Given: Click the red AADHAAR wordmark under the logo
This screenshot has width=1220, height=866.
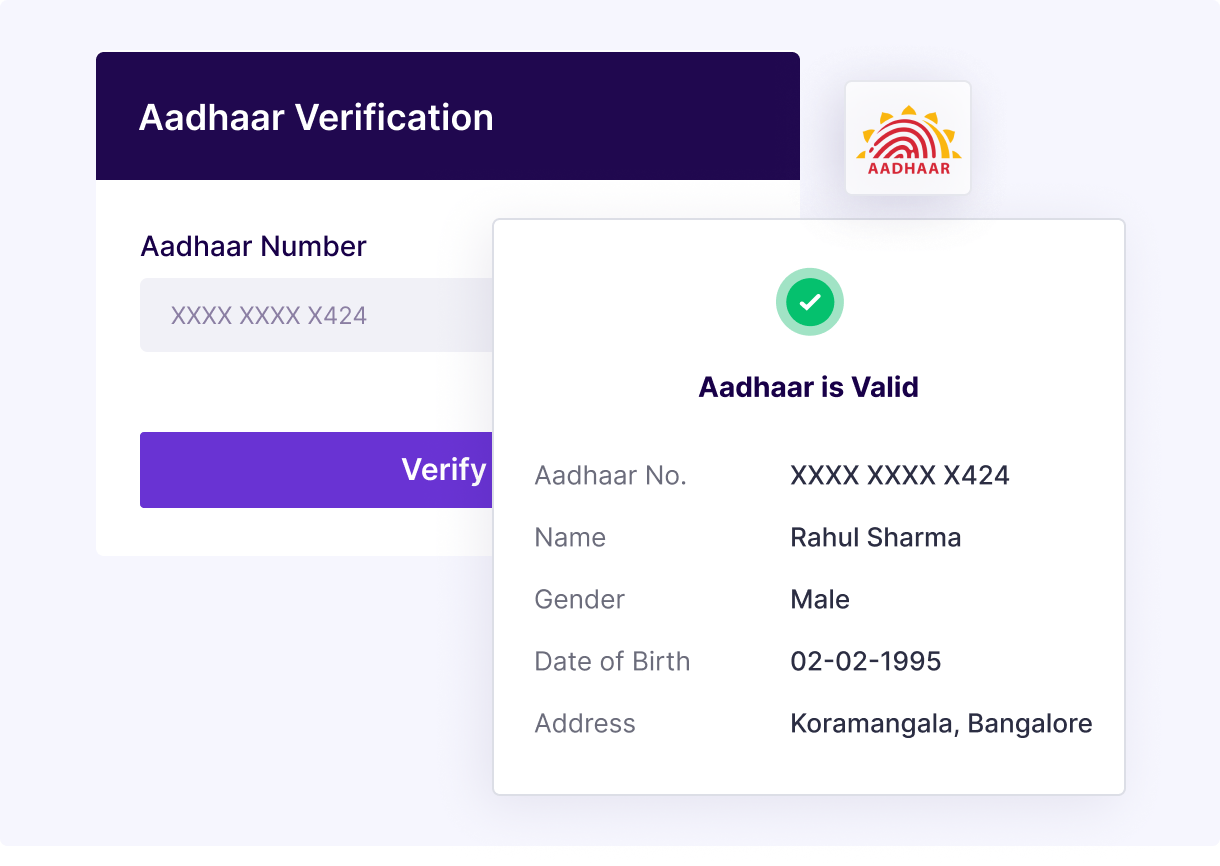Looking at the screenshot, I should coord(908,169).
